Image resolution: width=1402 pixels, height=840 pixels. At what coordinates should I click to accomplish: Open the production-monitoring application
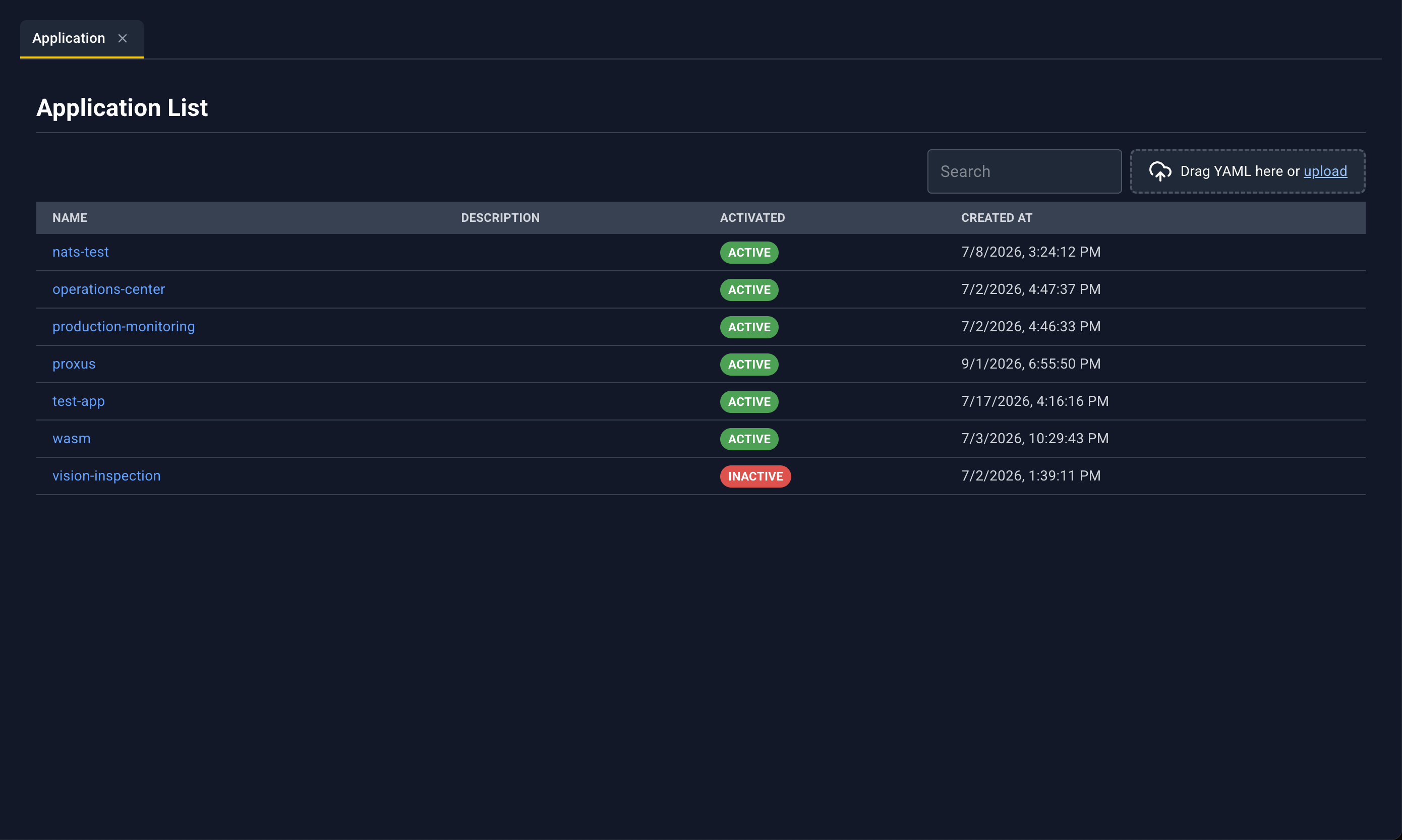point(124,327)
